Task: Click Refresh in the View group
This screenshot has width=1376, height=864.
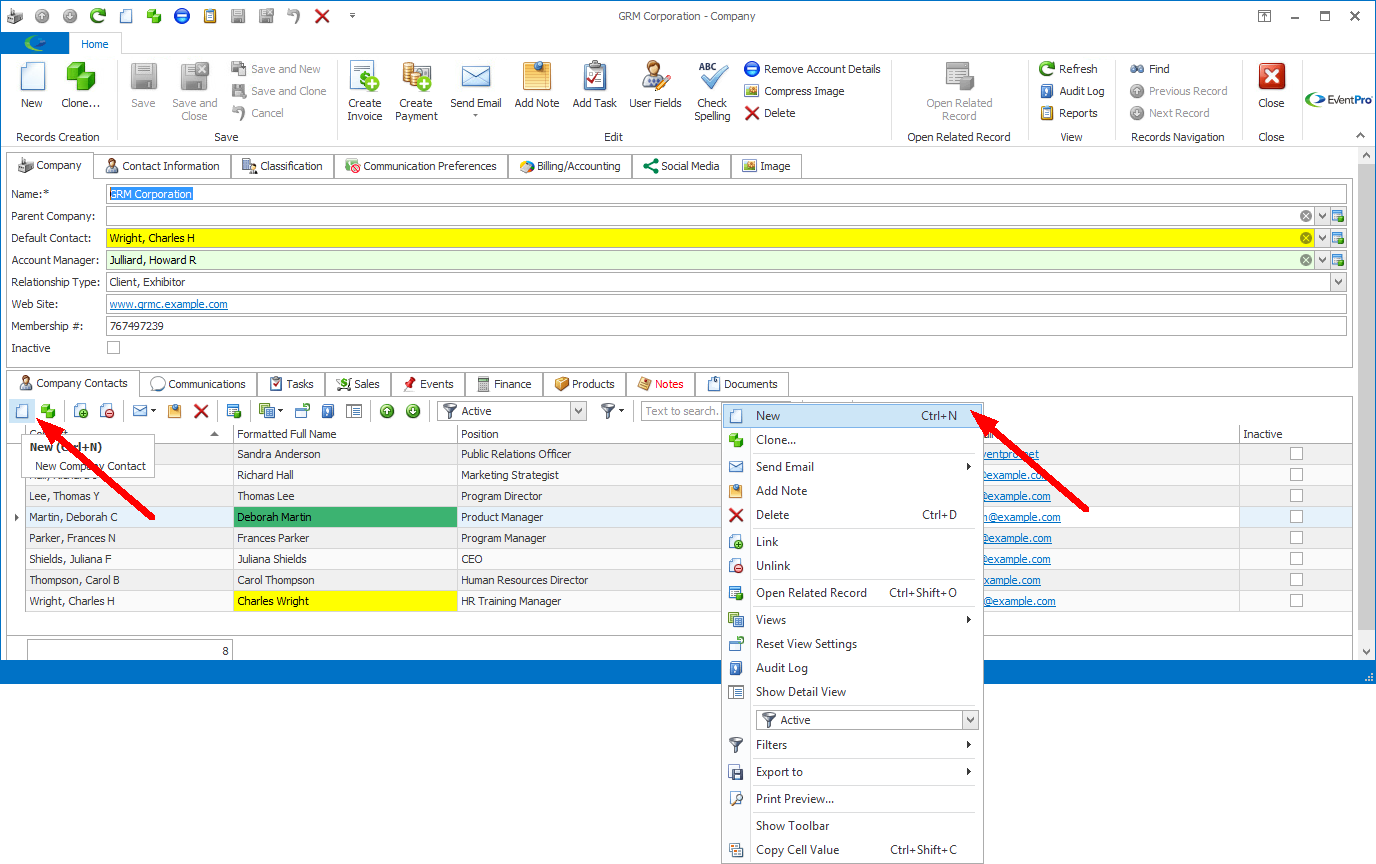Action: [x=1068, y=69]
